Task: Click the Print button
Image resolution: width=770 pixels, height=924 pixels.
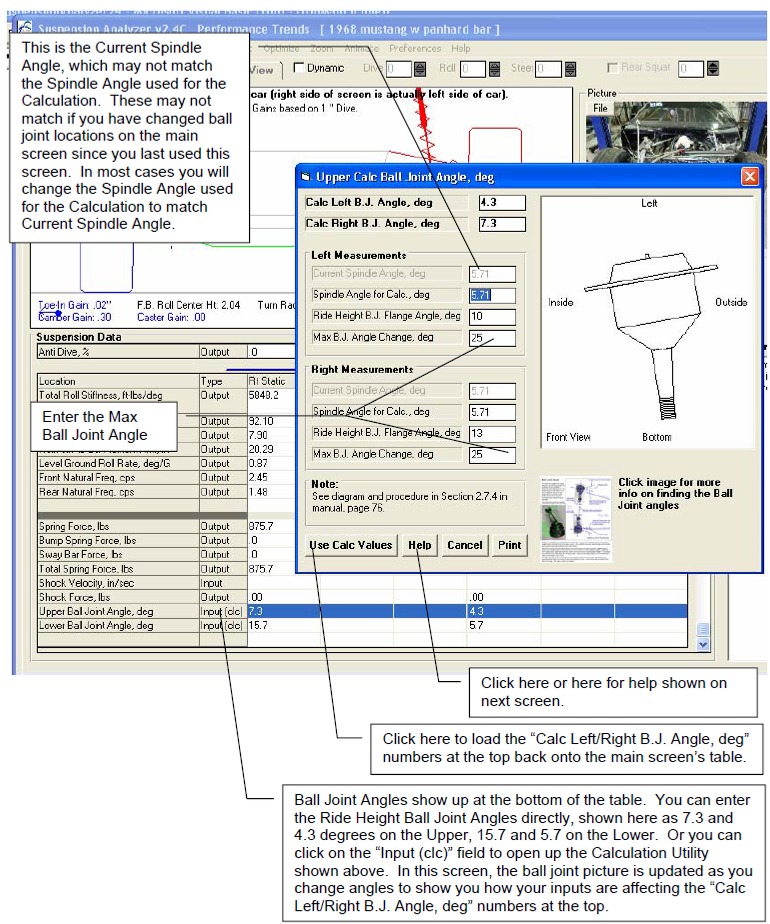Action: [510, 545]
